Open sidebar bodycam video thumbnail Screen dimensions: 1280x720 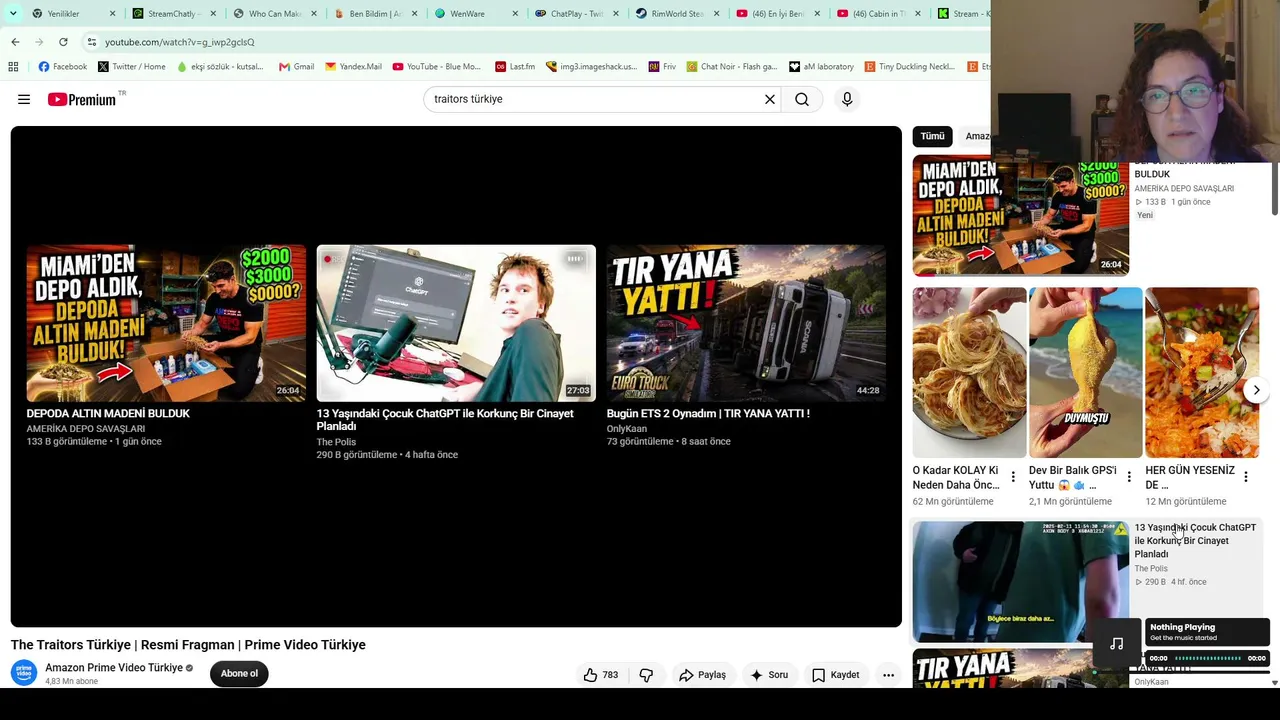coord(1020,581)
